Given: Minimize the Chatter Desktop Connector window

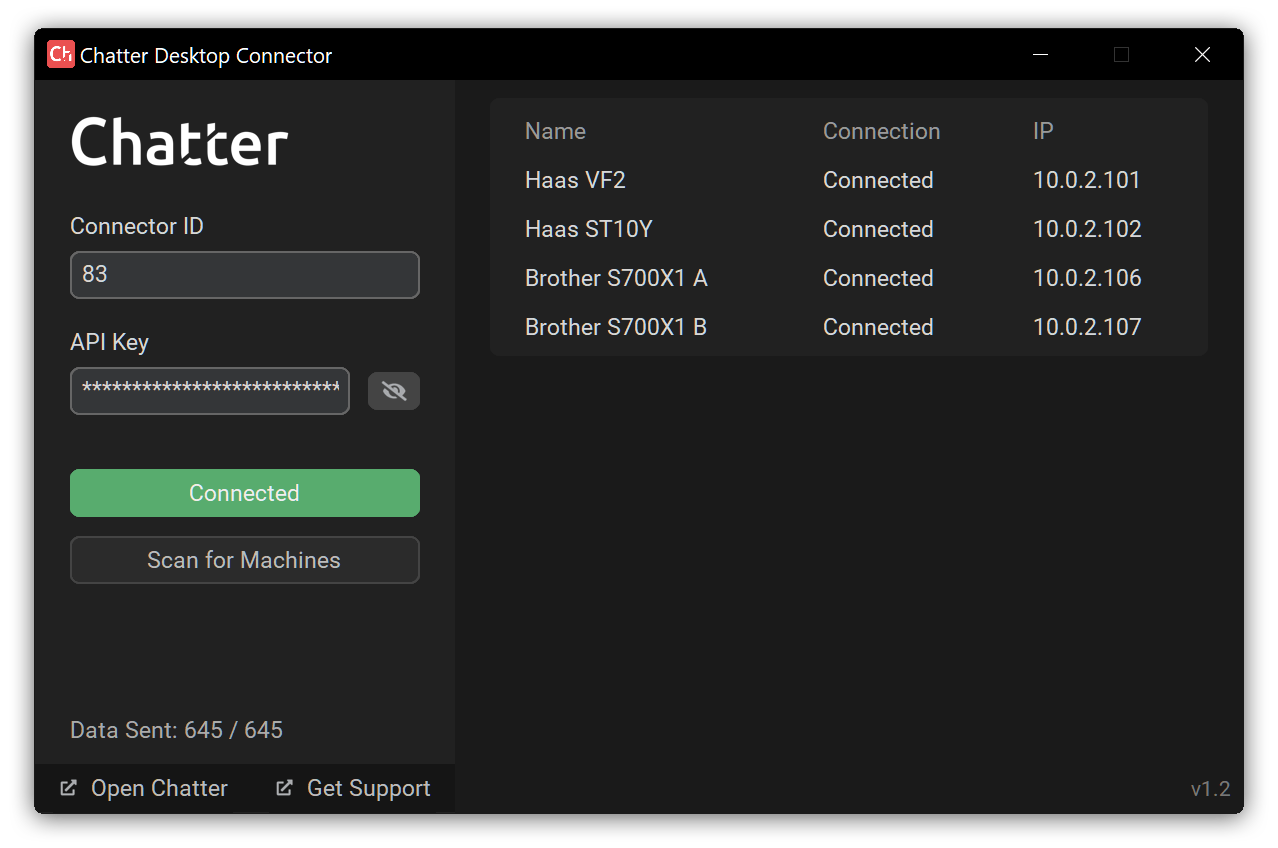Looking at the screenshot, I should point(1040,55).
